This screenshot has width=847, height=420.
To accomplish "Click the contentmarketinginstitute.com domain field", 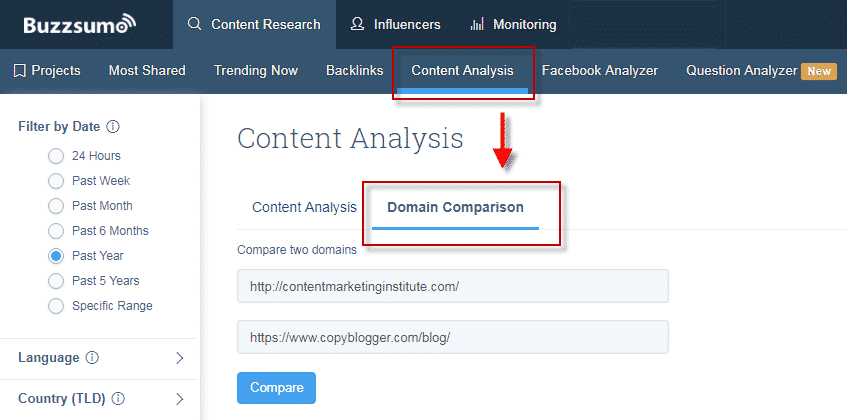I will (x=452, y=286).
